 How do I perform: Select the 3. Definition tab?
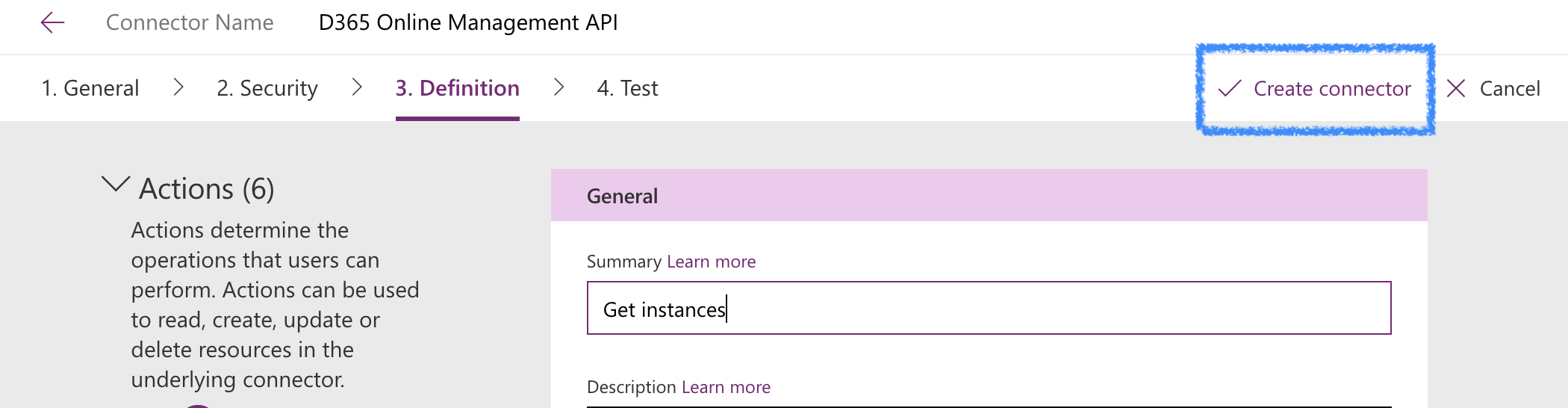(457, 88)
